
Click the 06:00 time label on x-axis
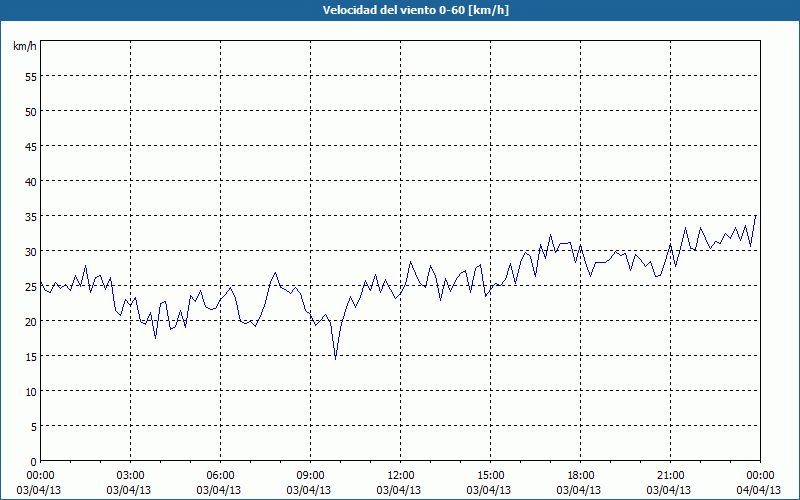[x=220, y=476]
